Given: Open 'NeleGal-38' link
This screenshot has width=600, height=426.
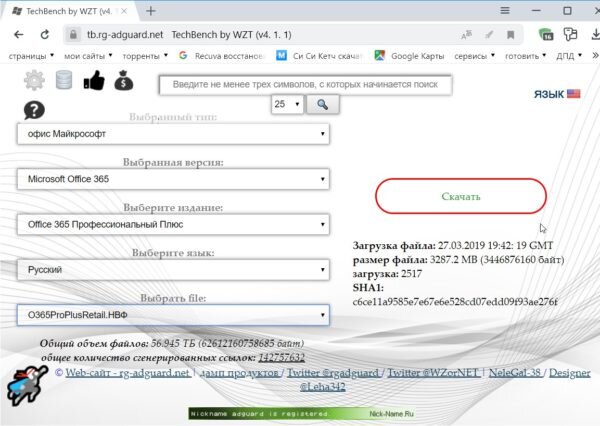Looking at the screenshot, I should pyautogui.click(x=515, y=372).
